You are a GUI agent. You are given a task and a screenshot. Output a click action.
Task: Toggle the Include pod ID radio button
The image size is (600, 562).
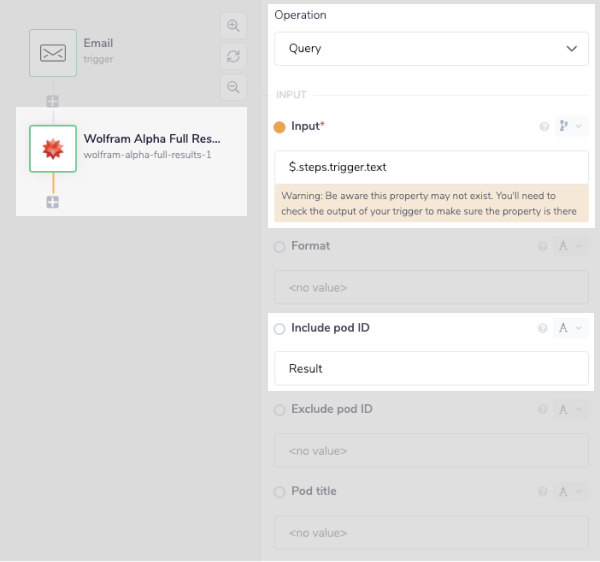(279, 328)
